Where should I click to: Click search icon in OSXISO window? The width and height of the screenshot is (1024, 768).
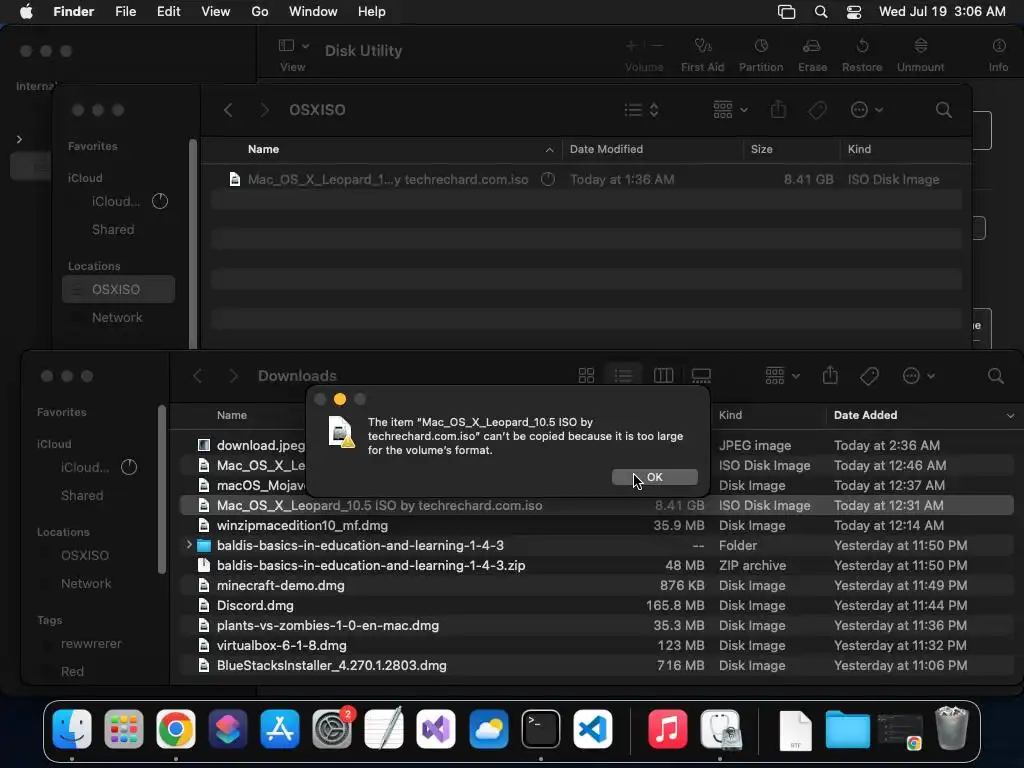tap(944, 110)
